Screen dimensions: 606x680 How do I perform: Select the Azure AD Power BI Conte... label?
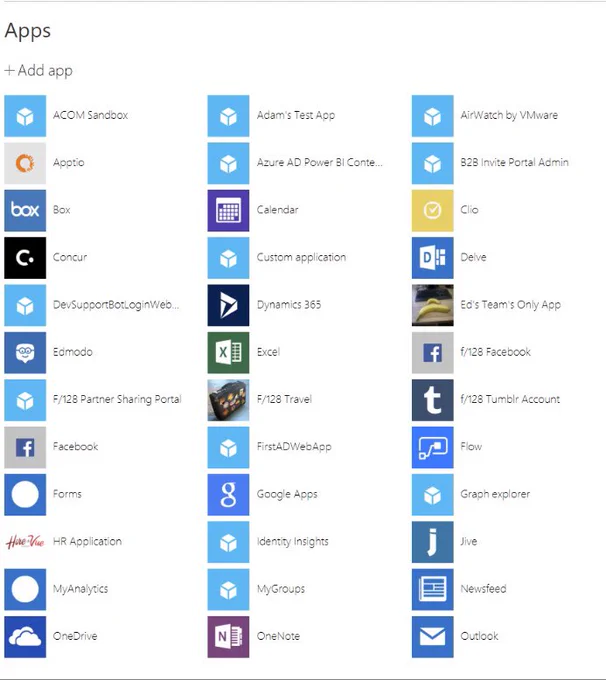pos(320,163)
